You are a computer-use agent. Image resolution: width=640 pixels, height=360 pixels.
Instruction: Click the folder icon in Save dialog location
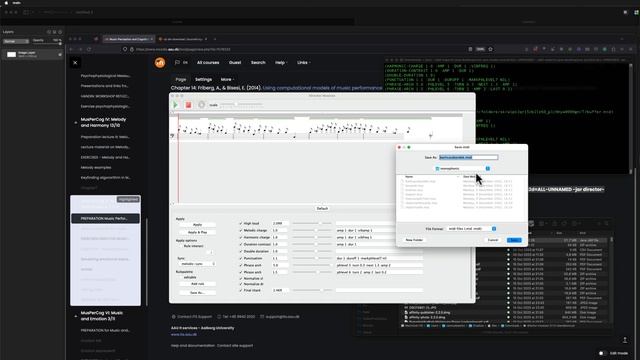point(437,169)
